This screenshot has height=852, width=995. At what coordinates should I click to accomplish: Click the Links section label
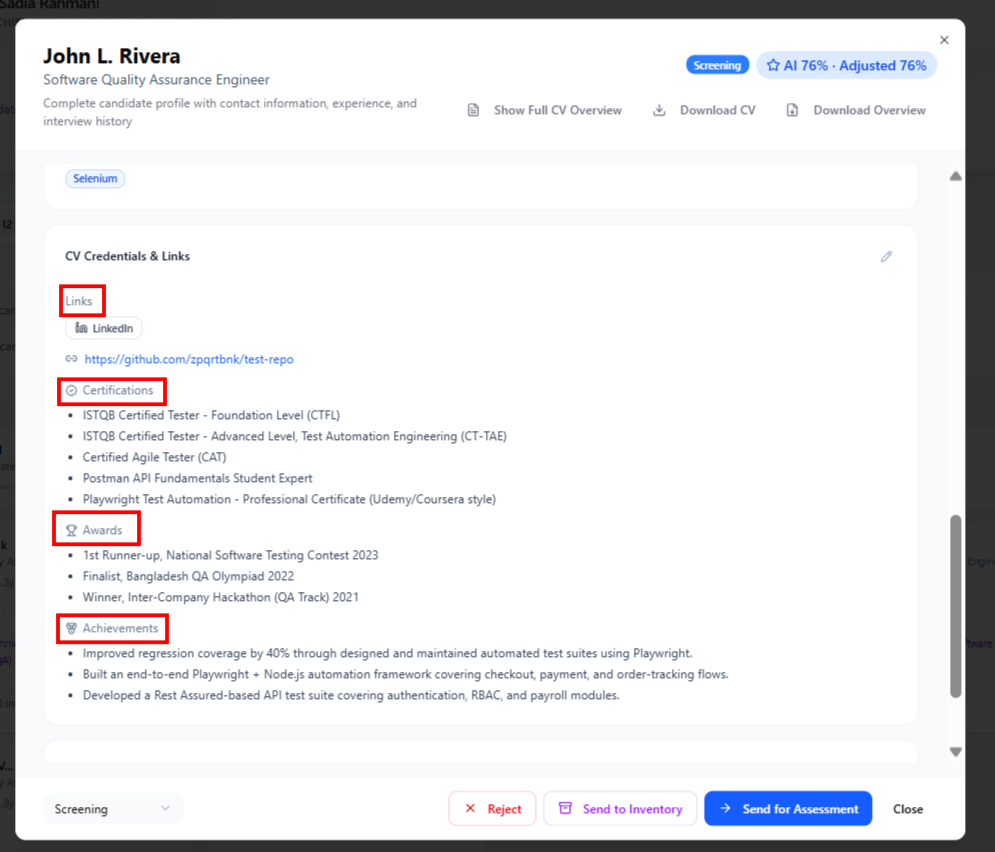pos(79,301)
